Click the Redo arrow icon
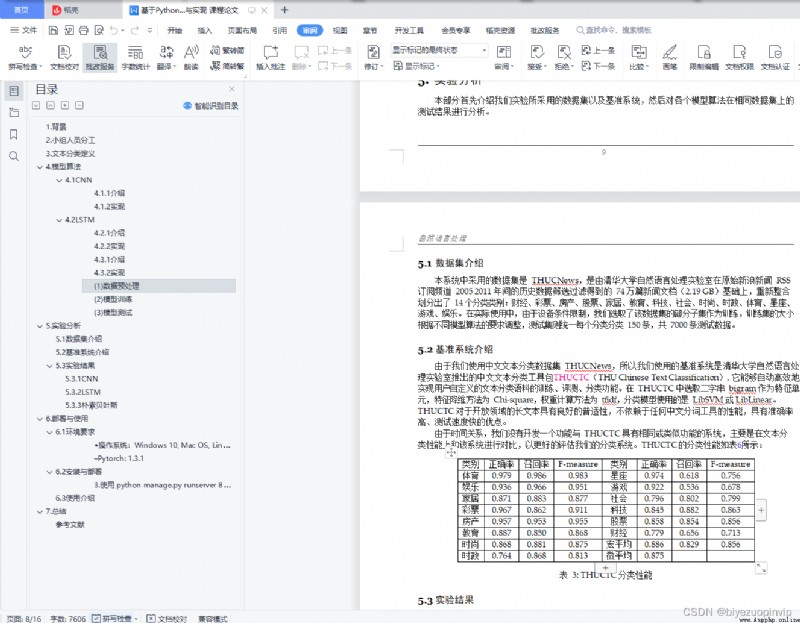Viewport: 800px width, 623px height. [x=135, y=31]
